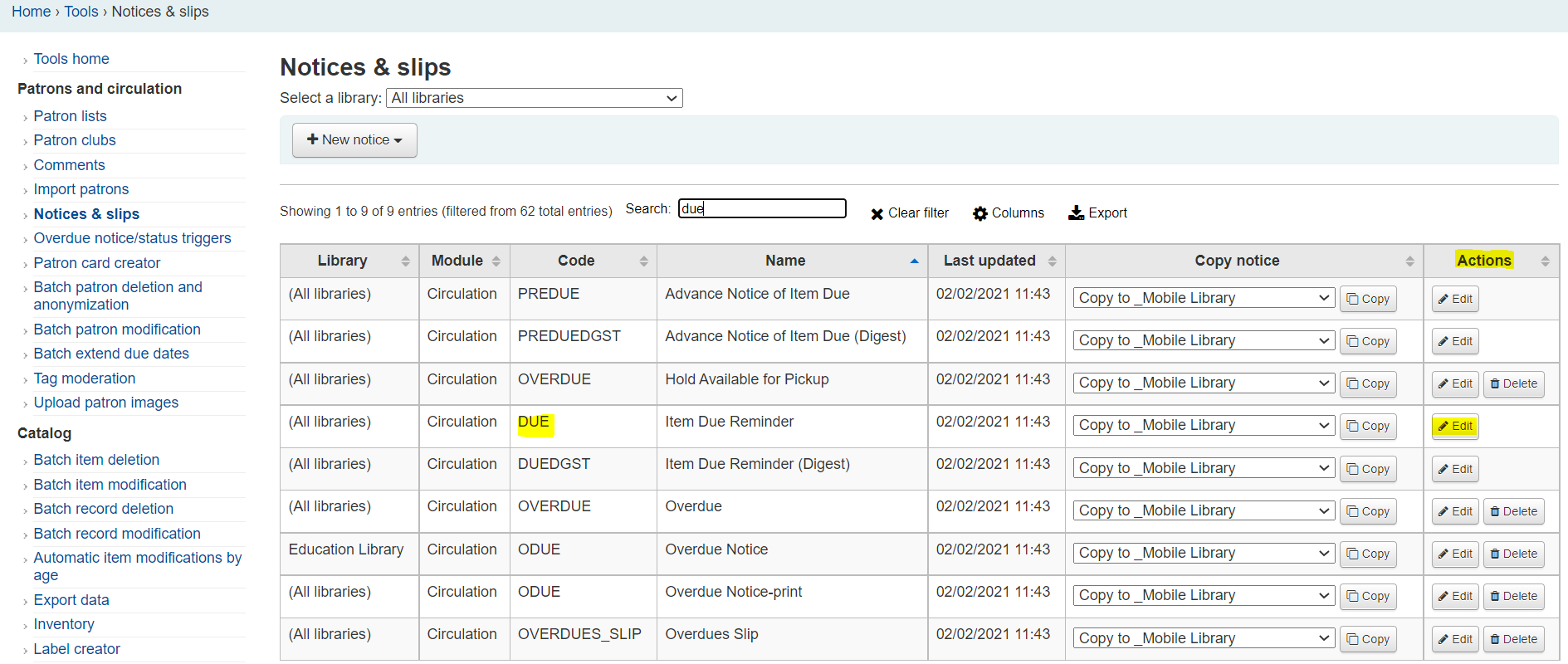The height and width of the screenshot is (664, 1568).
Task: Open Copy to library dropdown for PREDUEDGST
Action: pyautogui.click(x=1204, y=340)
